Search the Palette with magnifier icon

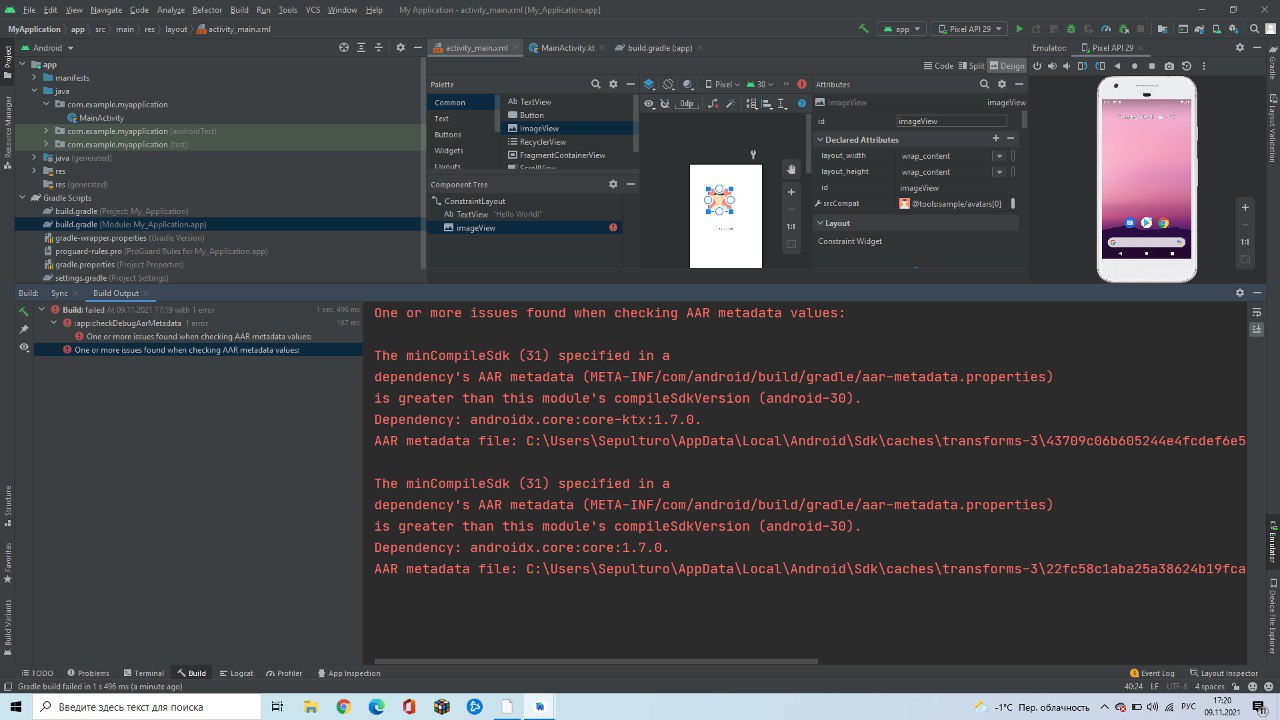click(x=596, y=84)
